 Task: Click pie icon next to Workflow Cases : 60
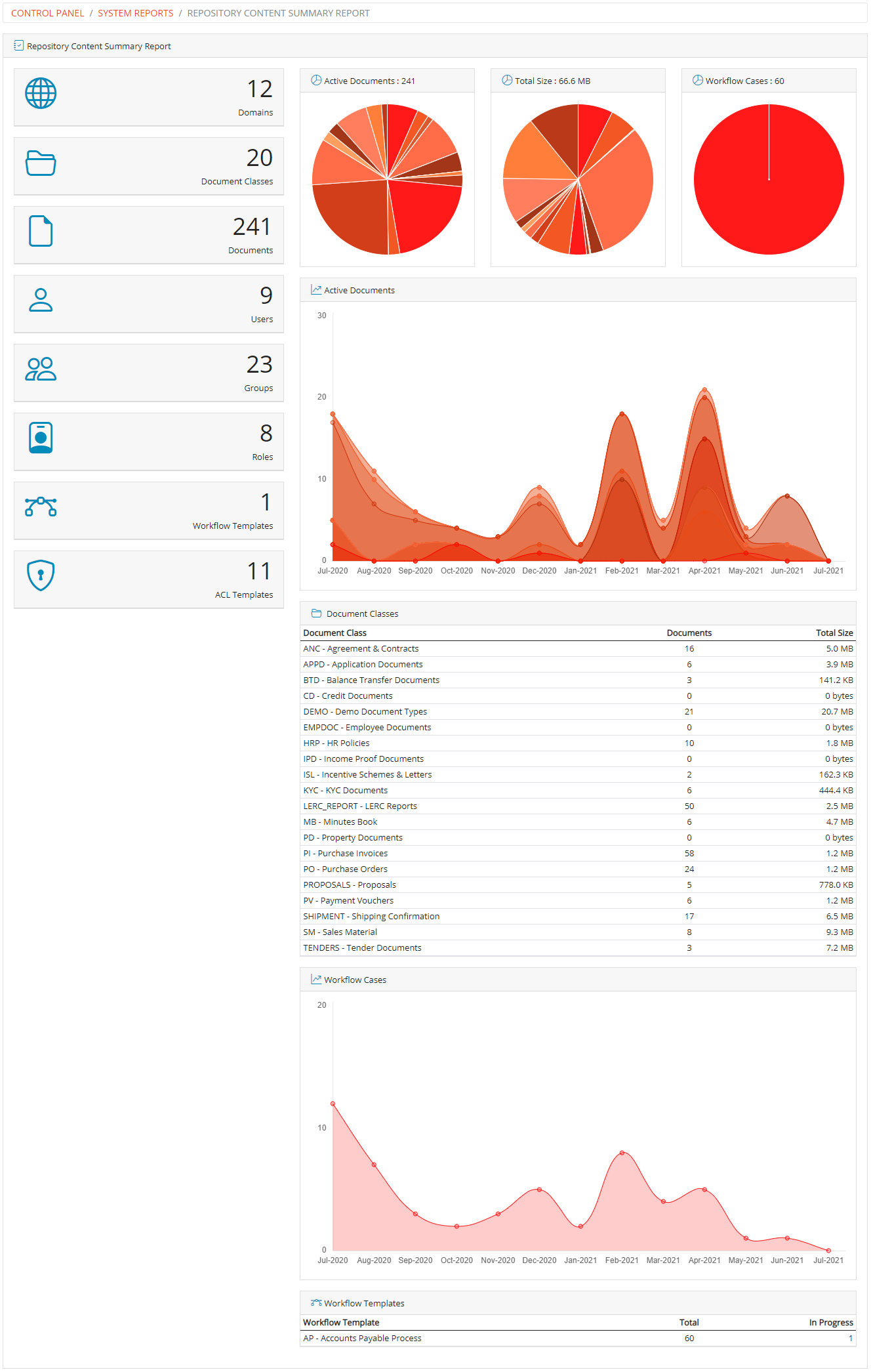[x=698, y=80]
